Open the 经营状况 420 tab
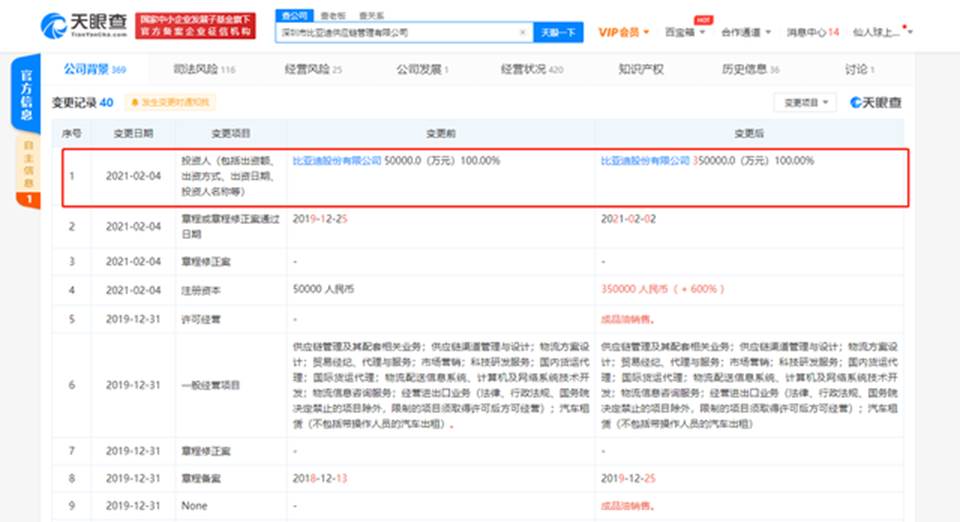 click(531, 69)
